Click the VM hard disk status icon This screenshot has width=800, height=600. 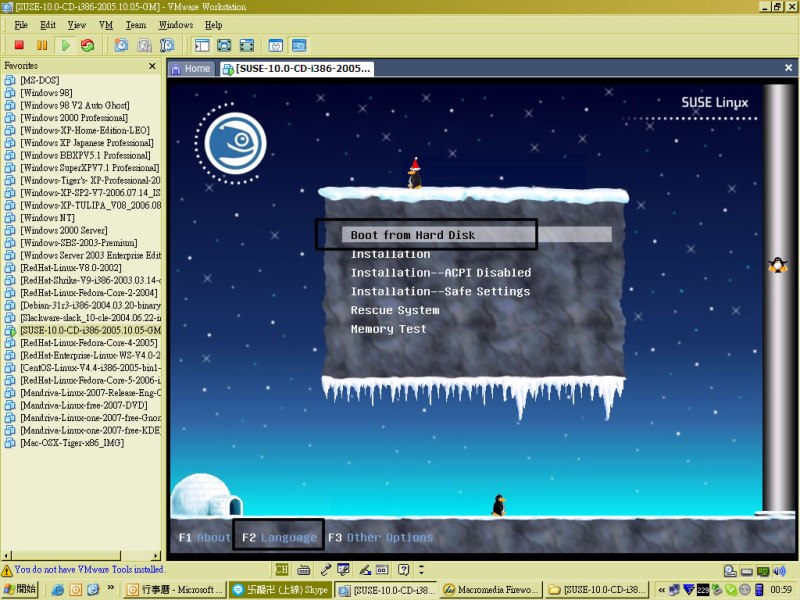pos(746,571)
